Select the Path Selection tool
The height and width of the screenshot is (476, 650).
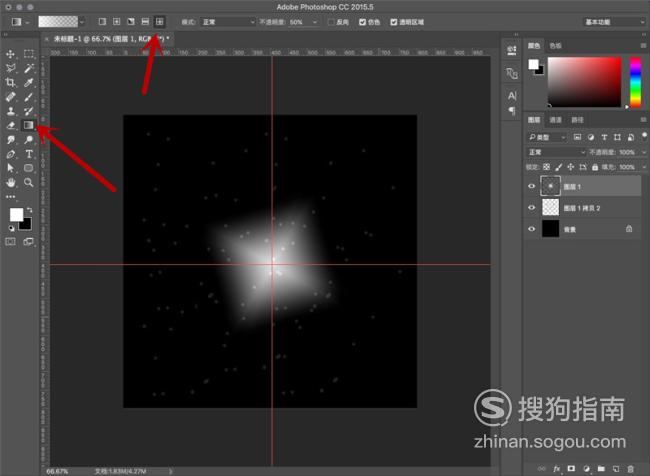coord(11,168)
